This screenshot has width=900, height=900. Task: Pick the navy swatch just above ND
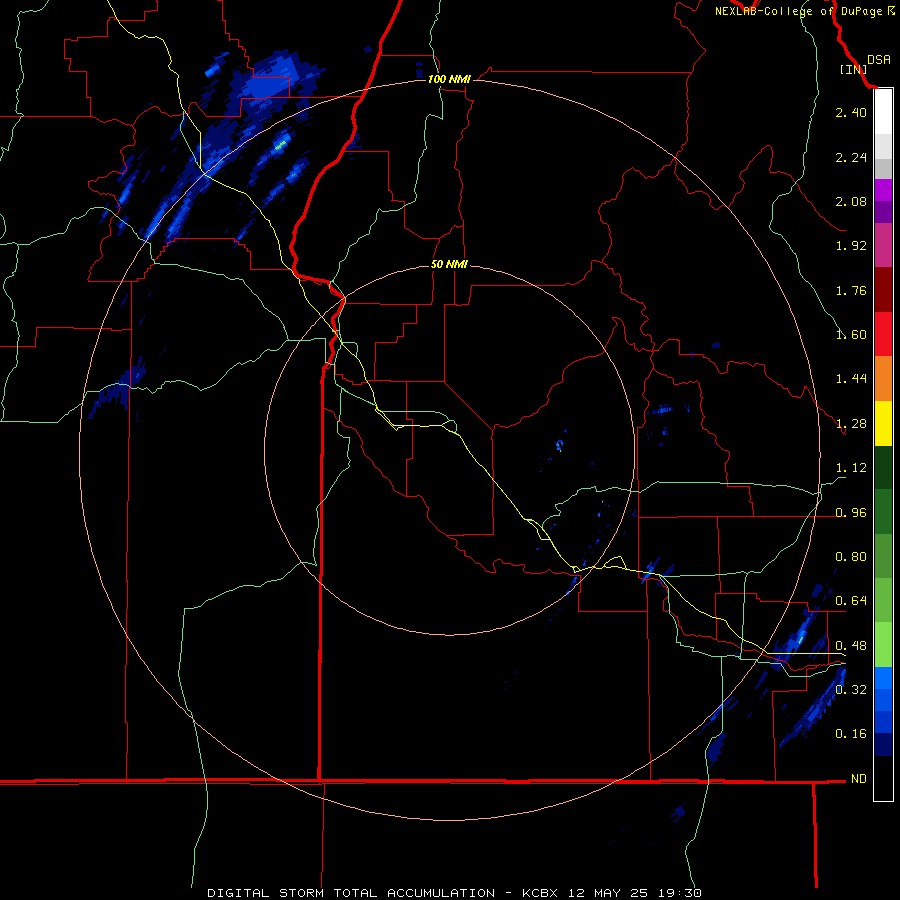pyautogui.click(x=883, y=744)
